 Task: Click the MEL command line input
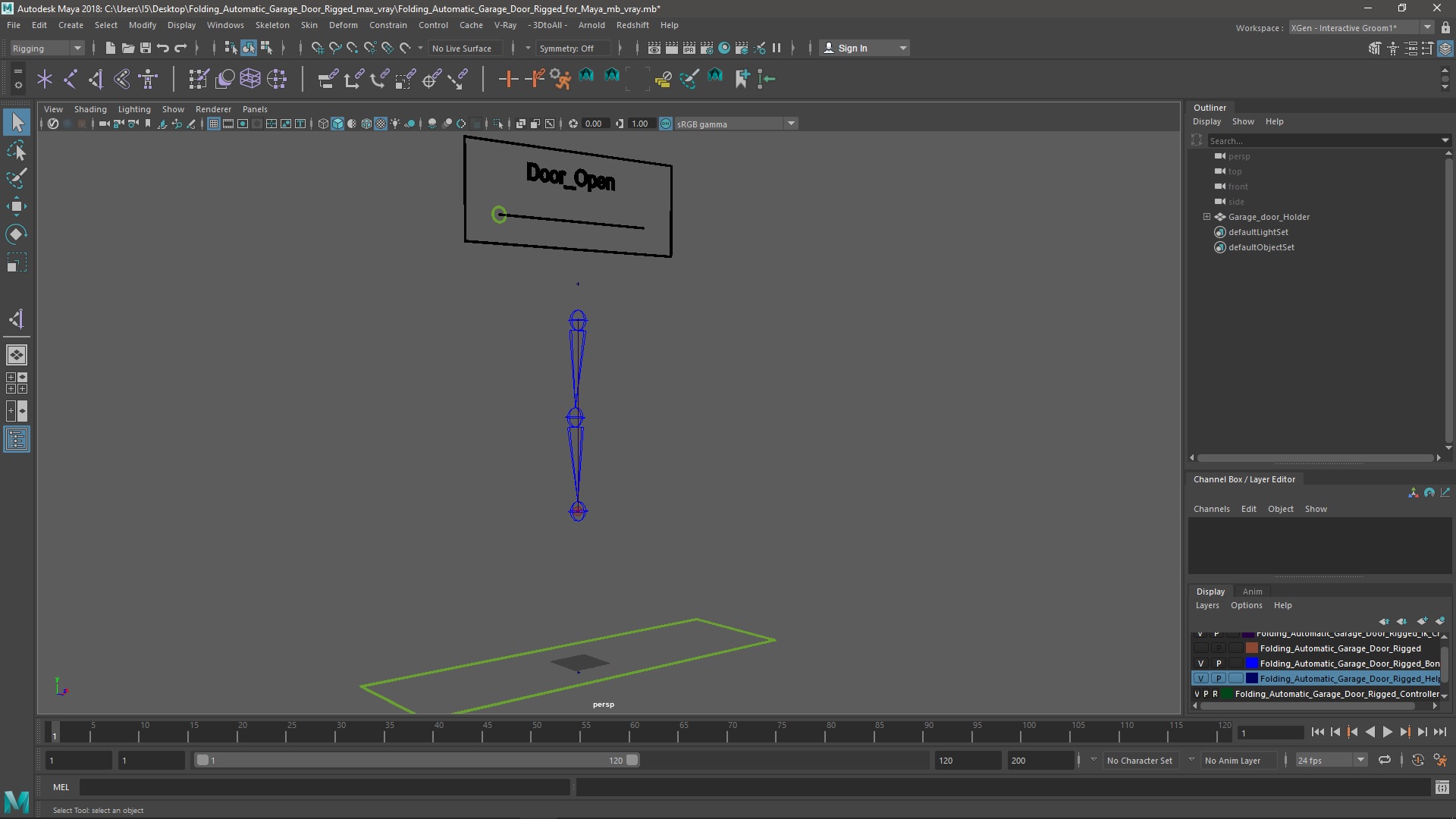coord(325,787)
